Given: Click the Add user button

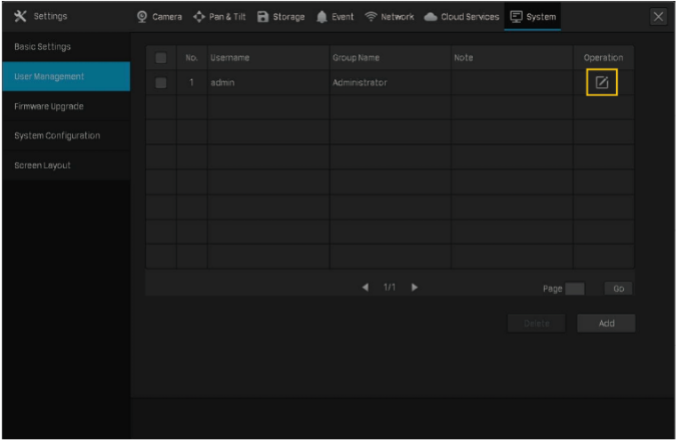Looking at the screenshot, I should click(x=606, y=323).
